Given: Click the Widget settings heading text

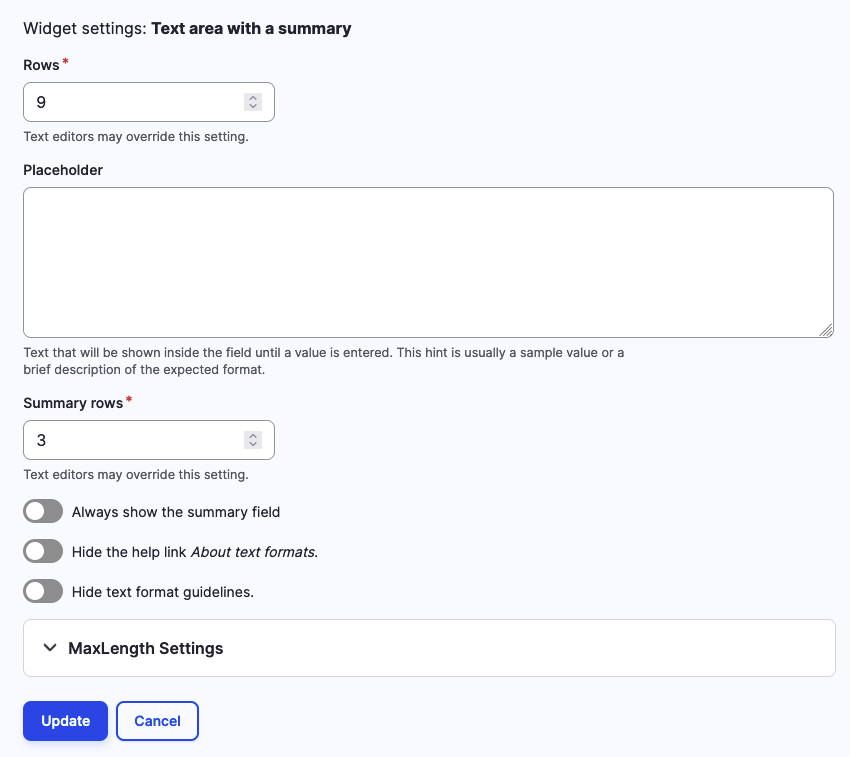Looking at the screenshot, I should (x=187, y=28).
